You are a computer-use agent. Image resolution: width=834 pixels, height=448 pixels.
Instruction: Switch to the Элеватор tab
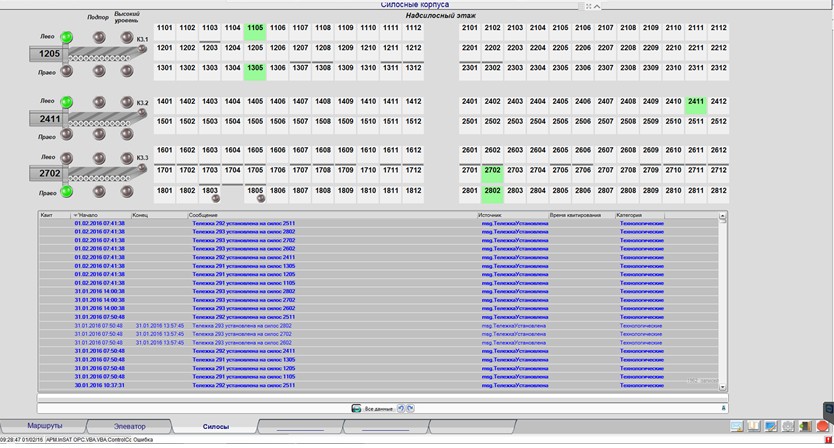pyautogui.click(x=128, y=427)
